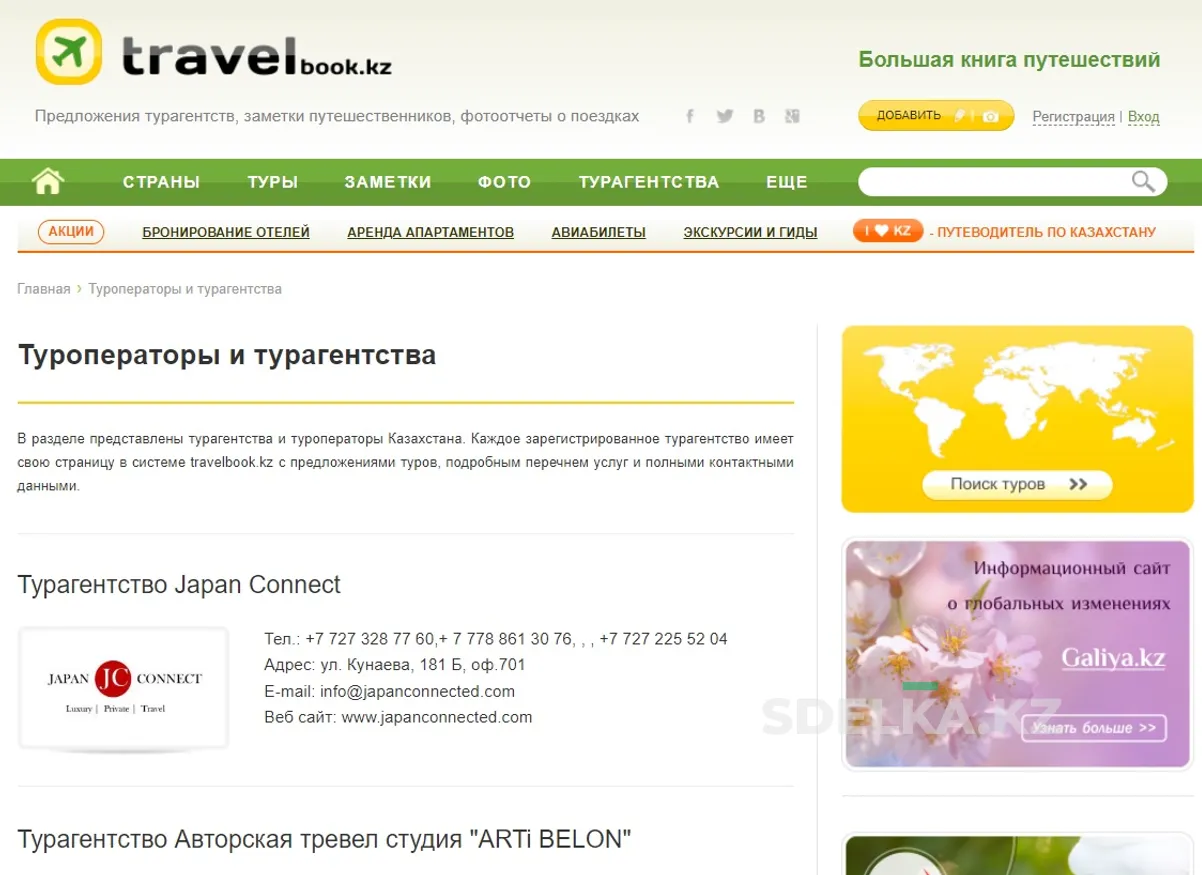The image size is (1202, 875).
Task: Open Турагентство Japan Connect heading
Action: [179, 585]
